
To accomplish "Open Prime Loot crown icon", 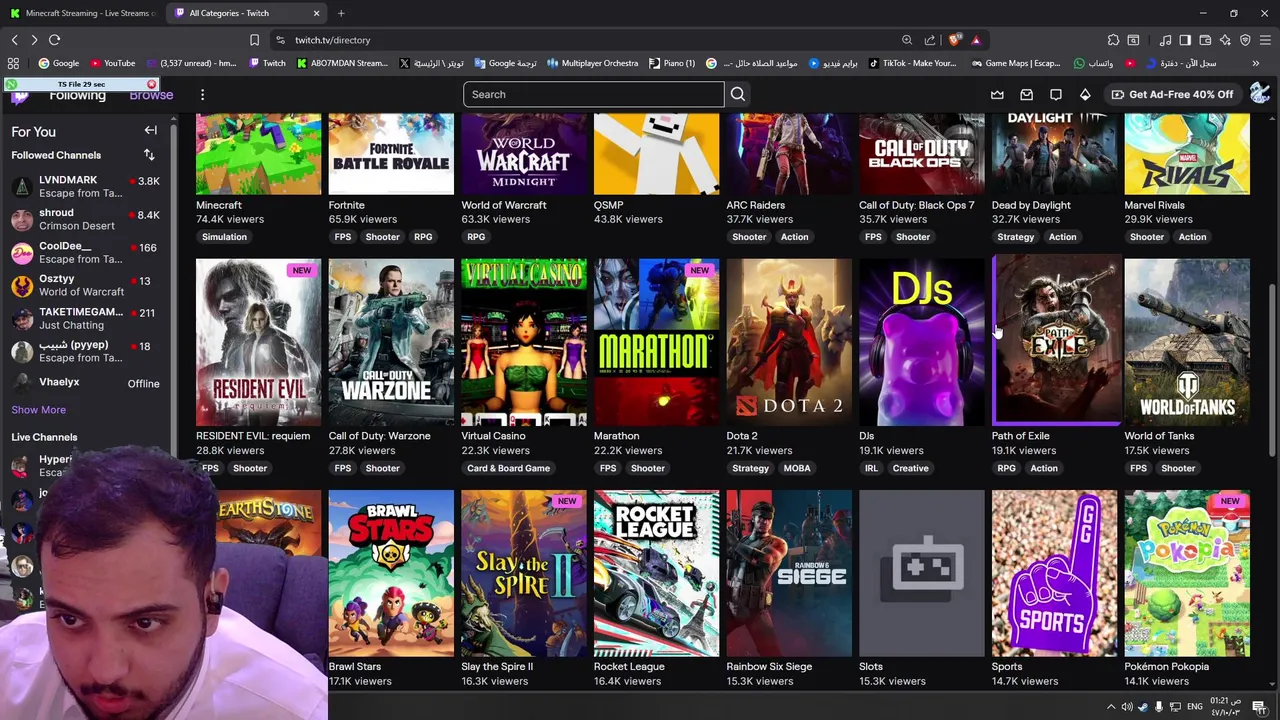I will [997, 94].
